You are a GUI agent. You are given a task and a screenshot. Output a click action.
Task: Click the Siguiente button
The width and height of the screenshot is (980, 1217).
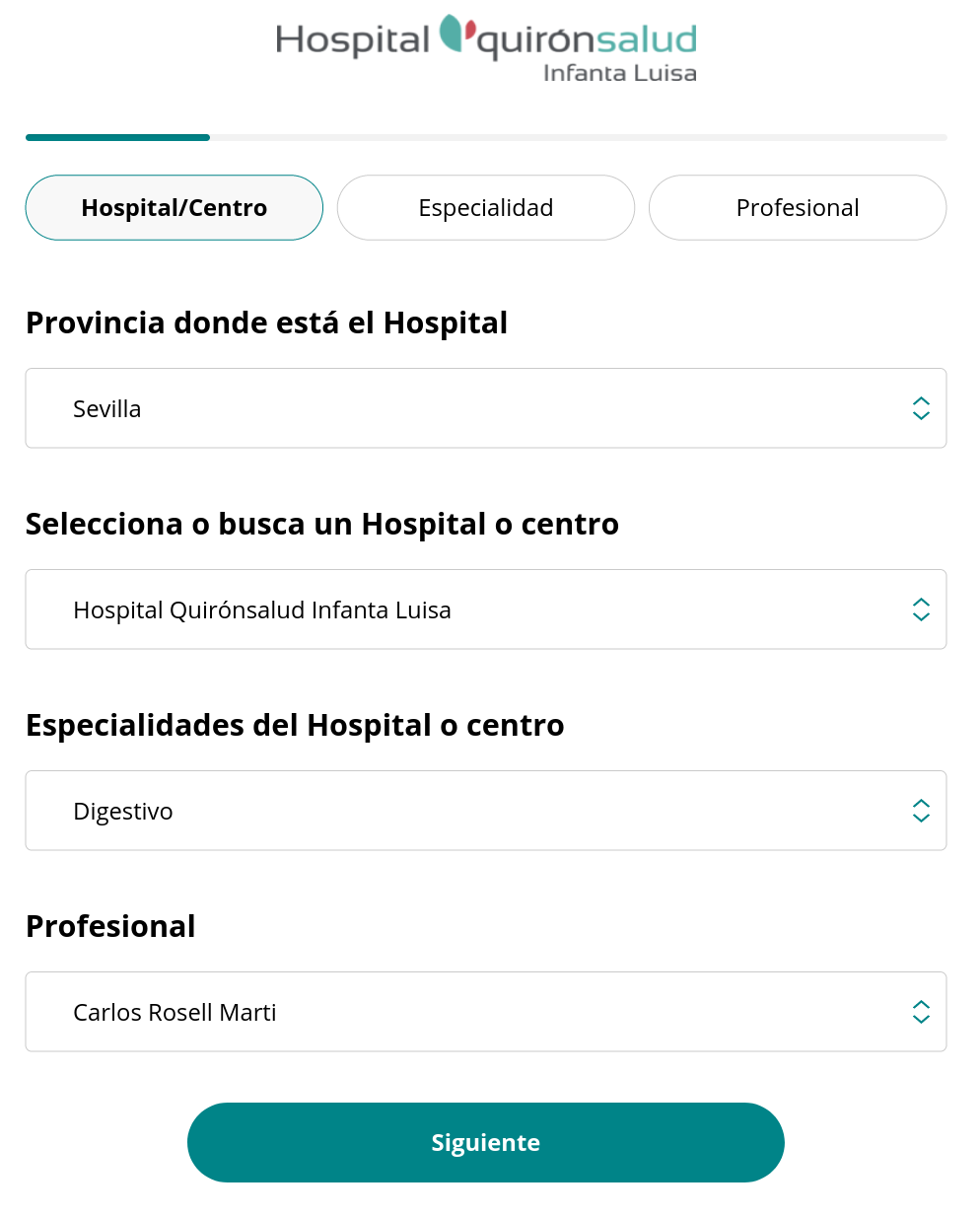(486, 1142)
